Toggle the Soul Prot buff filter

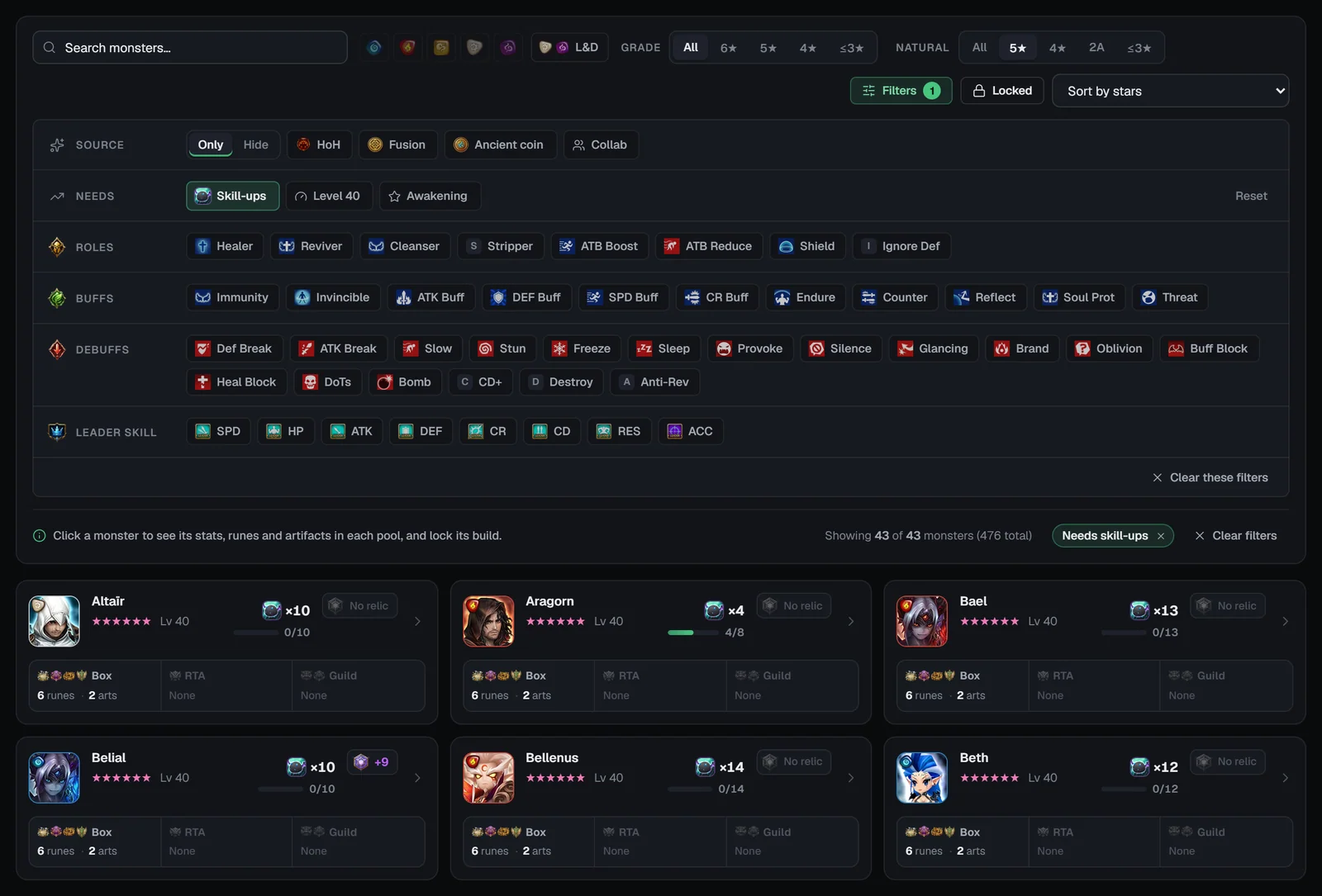coord(1079,297)
